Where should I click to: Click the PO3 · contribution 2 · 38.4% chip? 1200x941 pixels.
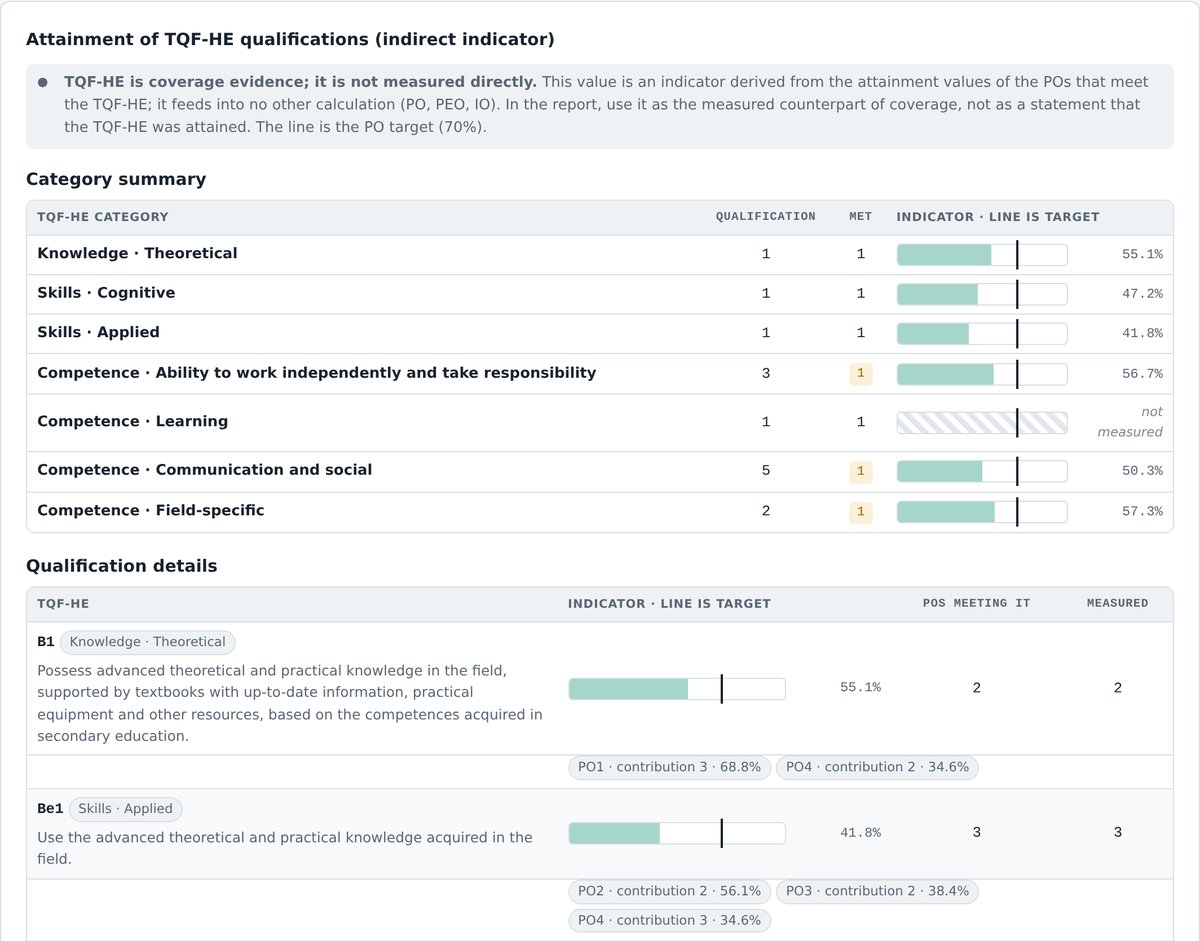coord(877,891)
